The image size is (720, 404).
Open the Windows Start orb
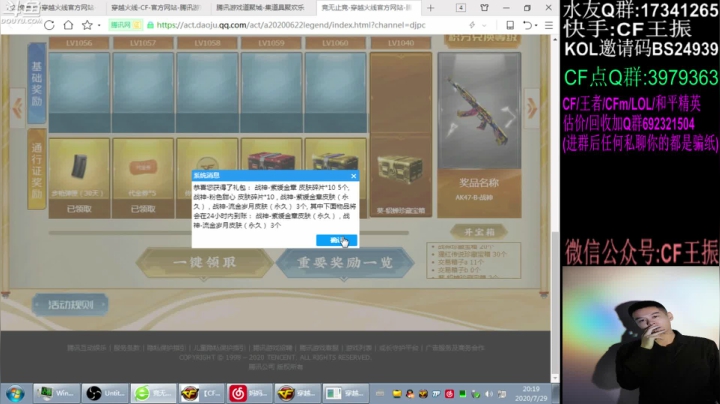(15, 393)
